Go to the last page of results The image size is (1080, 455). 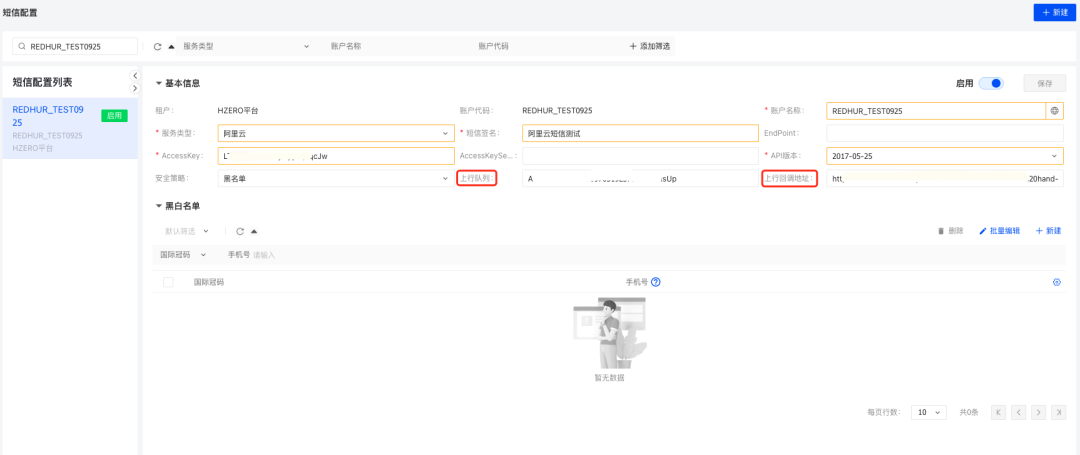[x=1058, y=412]
